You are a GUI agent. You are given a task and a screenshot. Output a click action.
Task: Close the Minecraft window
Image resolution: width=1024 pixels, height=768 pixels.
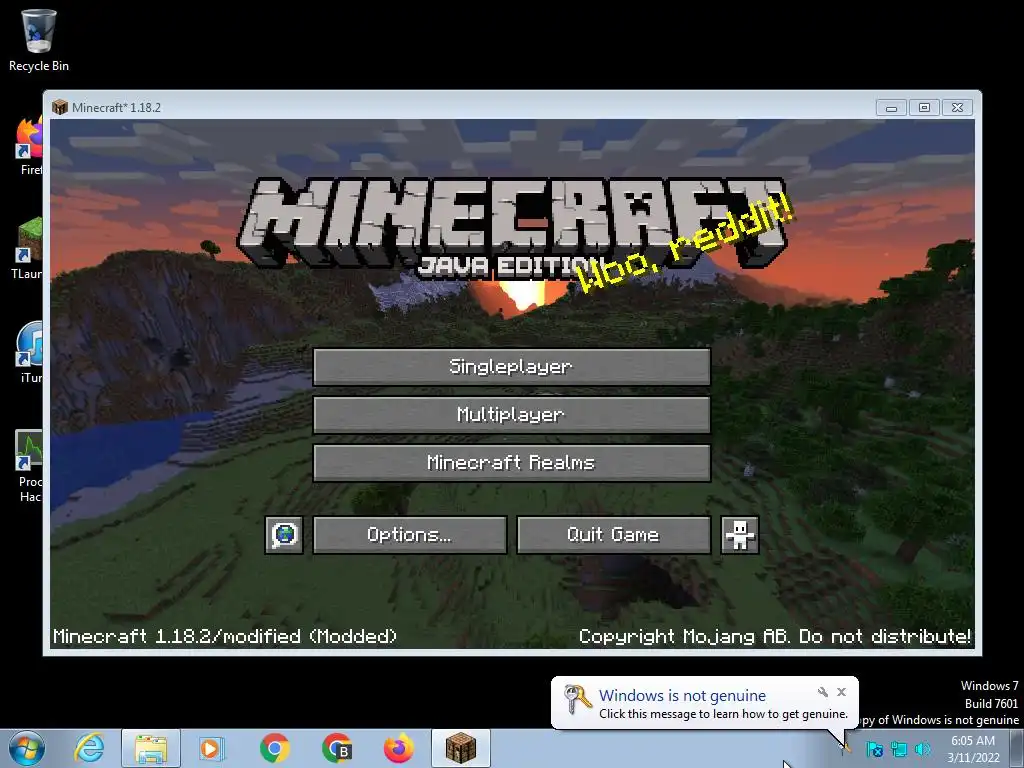click(x=957, y=107)
